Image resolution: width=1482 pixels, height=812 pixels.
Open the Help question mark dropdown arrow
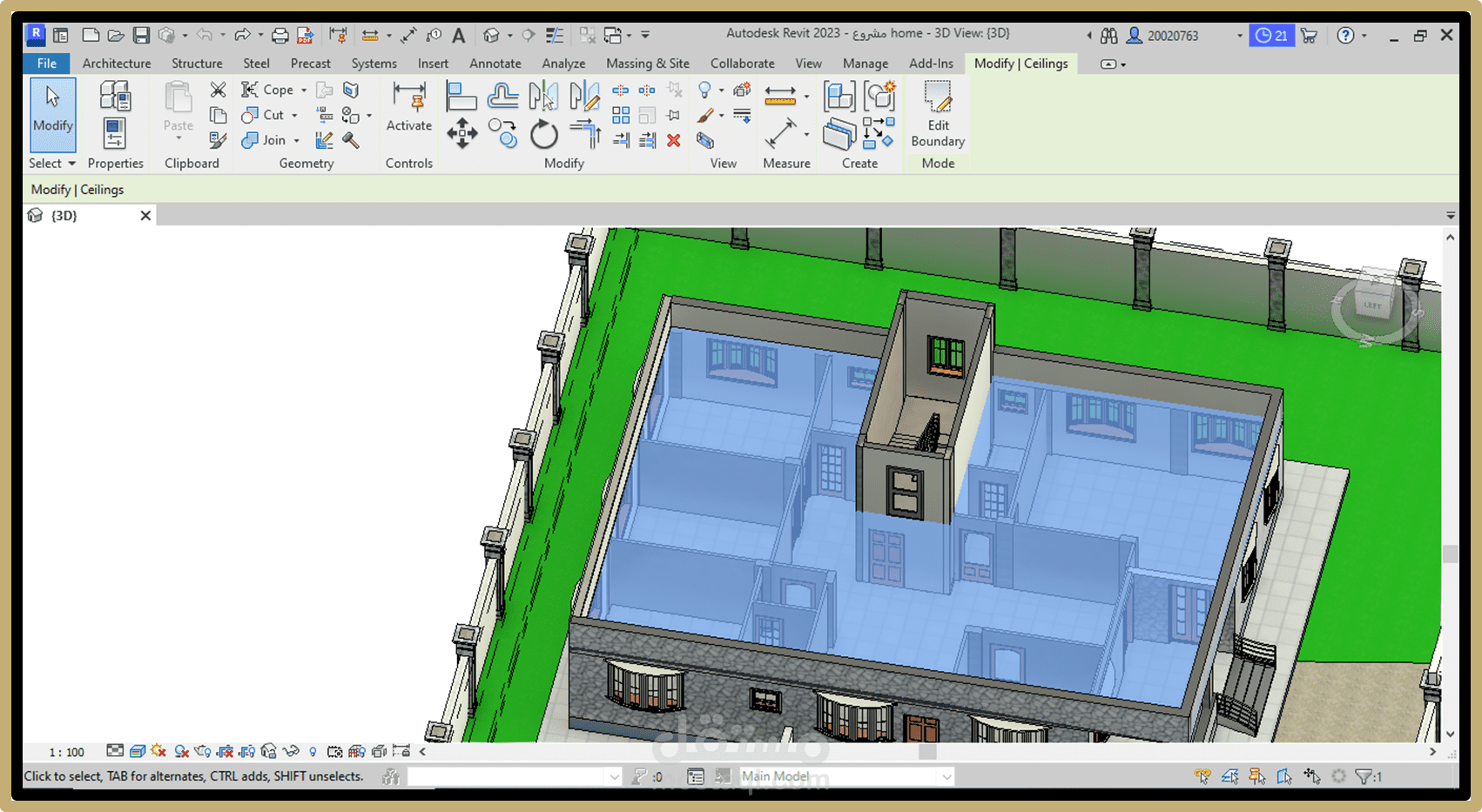coord(1364,36)
